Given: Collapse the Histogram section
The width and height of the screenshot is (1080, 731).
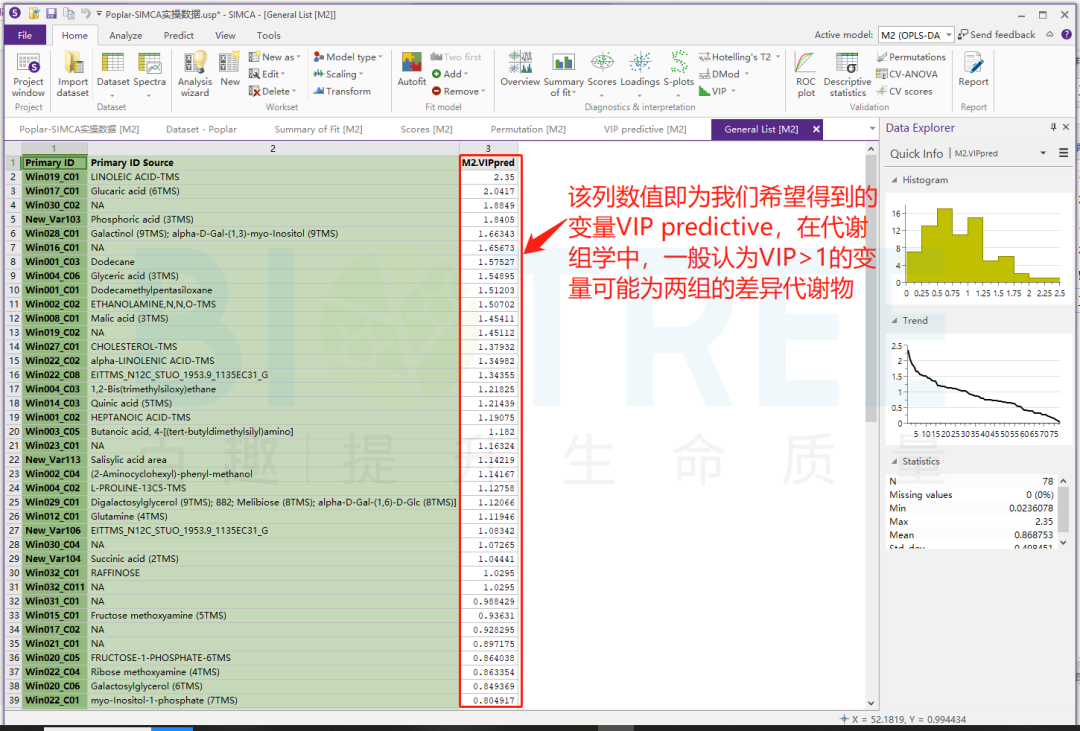Looking at the screenshot, I should click(x=894, y=180).
